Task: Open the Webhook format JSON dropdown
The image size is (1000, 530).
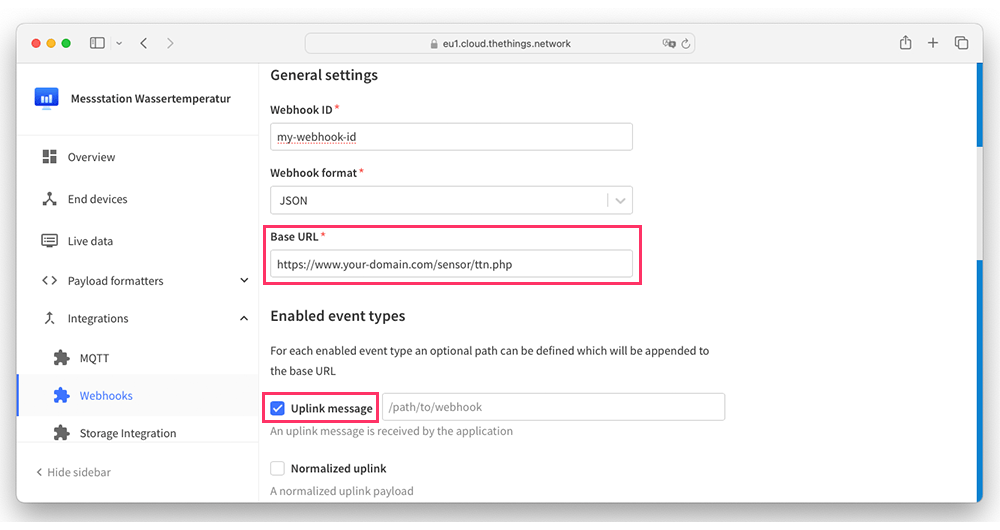Action: 452,200
